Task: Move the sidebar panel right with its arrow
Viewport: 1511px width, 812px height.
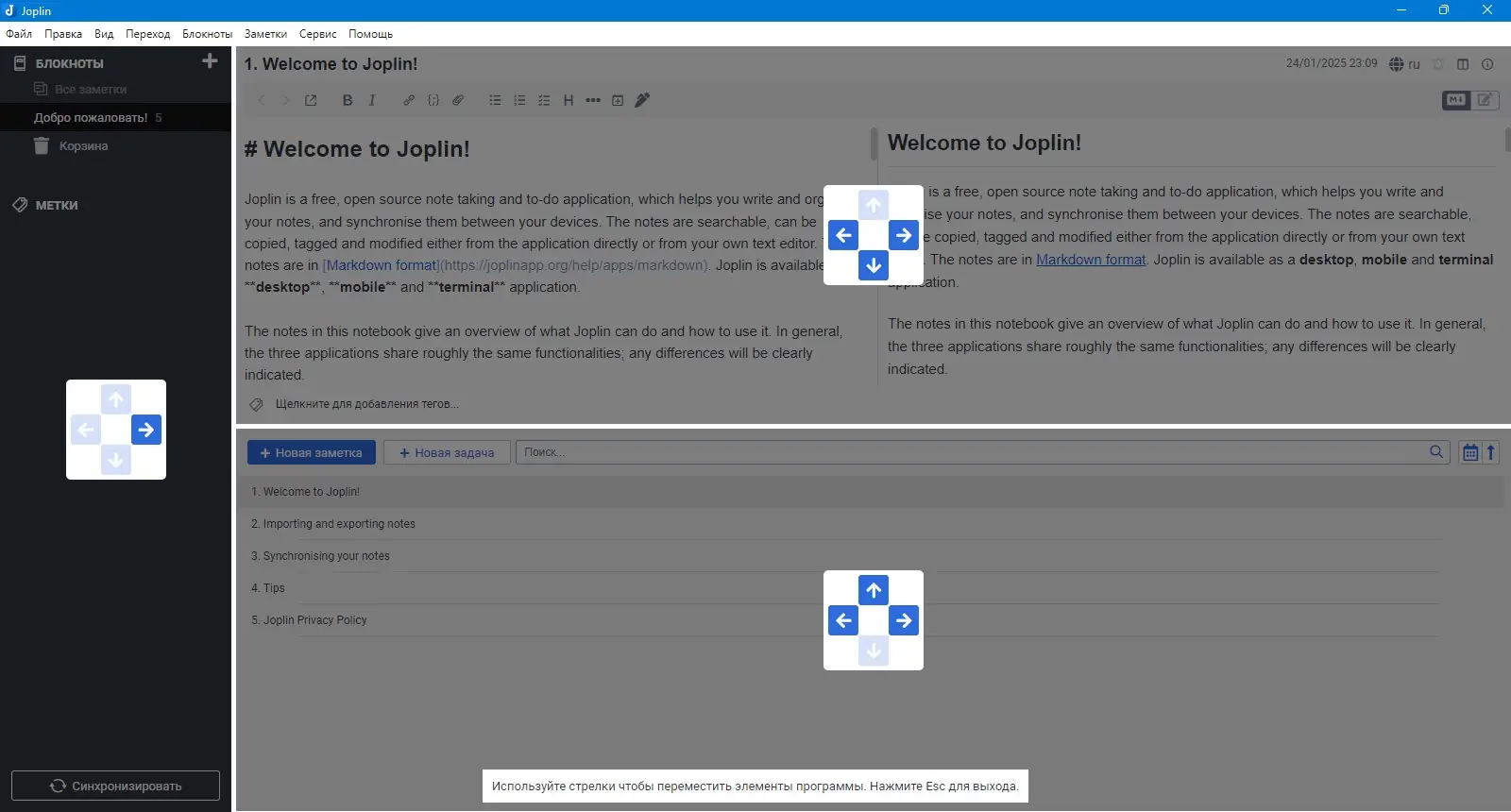Action: pos(146,430)
